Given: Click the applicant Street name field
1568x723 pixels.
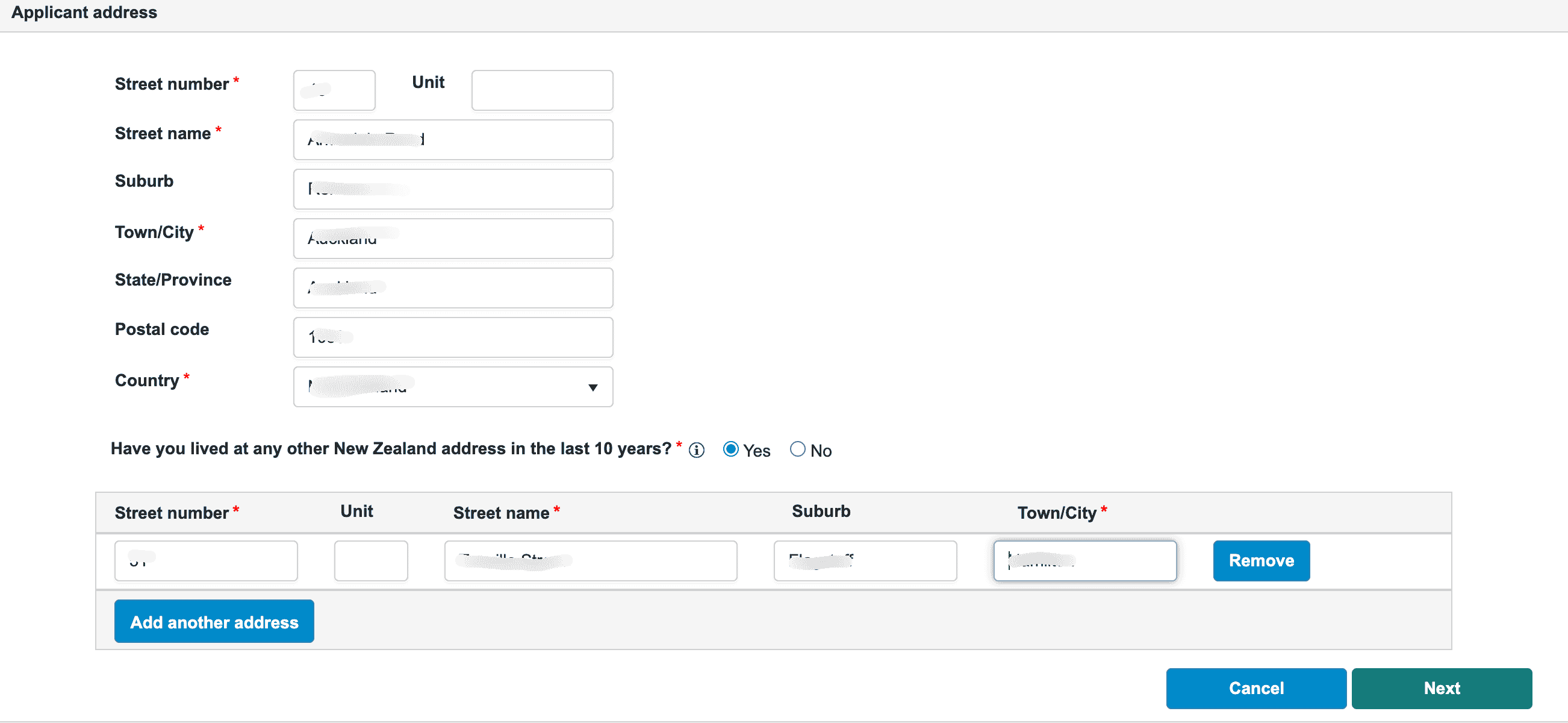Looking at the screenshot, I should [452, 140].
